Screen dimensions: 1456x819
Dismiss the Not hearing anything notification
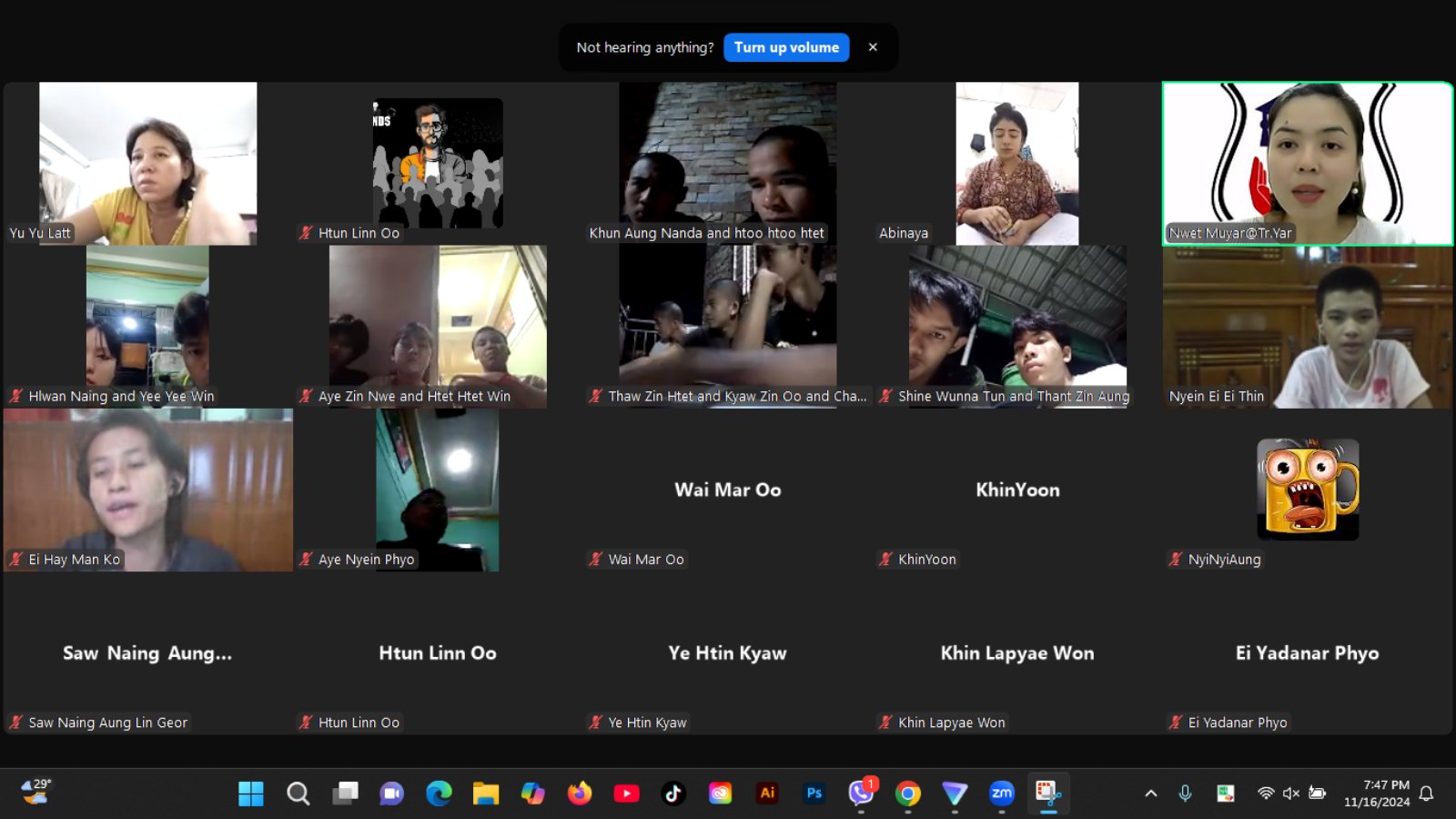tap(873, 47)
